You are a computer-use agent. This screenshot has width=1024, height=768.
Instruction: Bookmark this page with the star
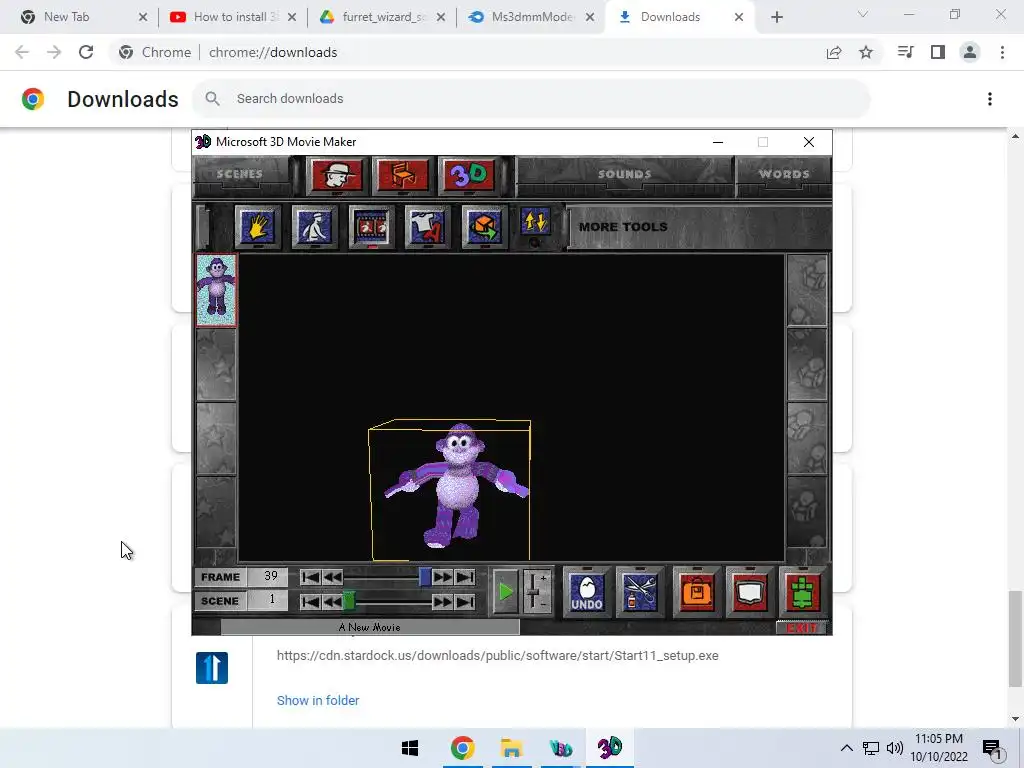pos(866,52)
